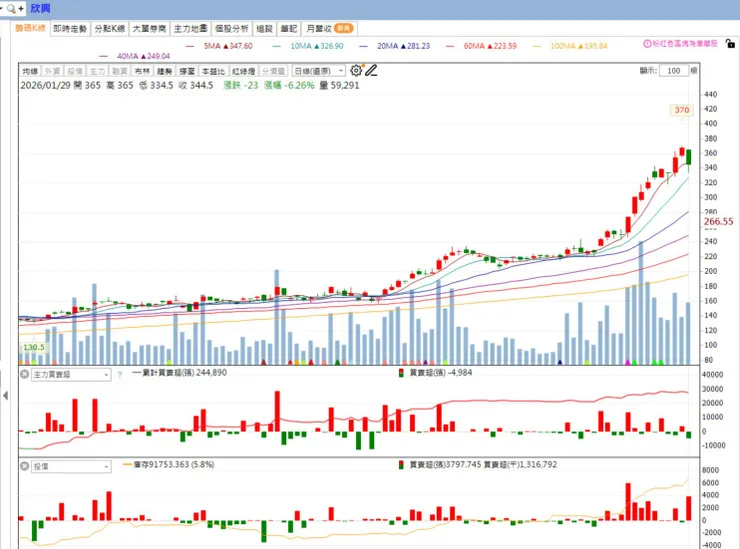Select the pencil drawing tool
The image size is (740, 549).
[371, 70]
